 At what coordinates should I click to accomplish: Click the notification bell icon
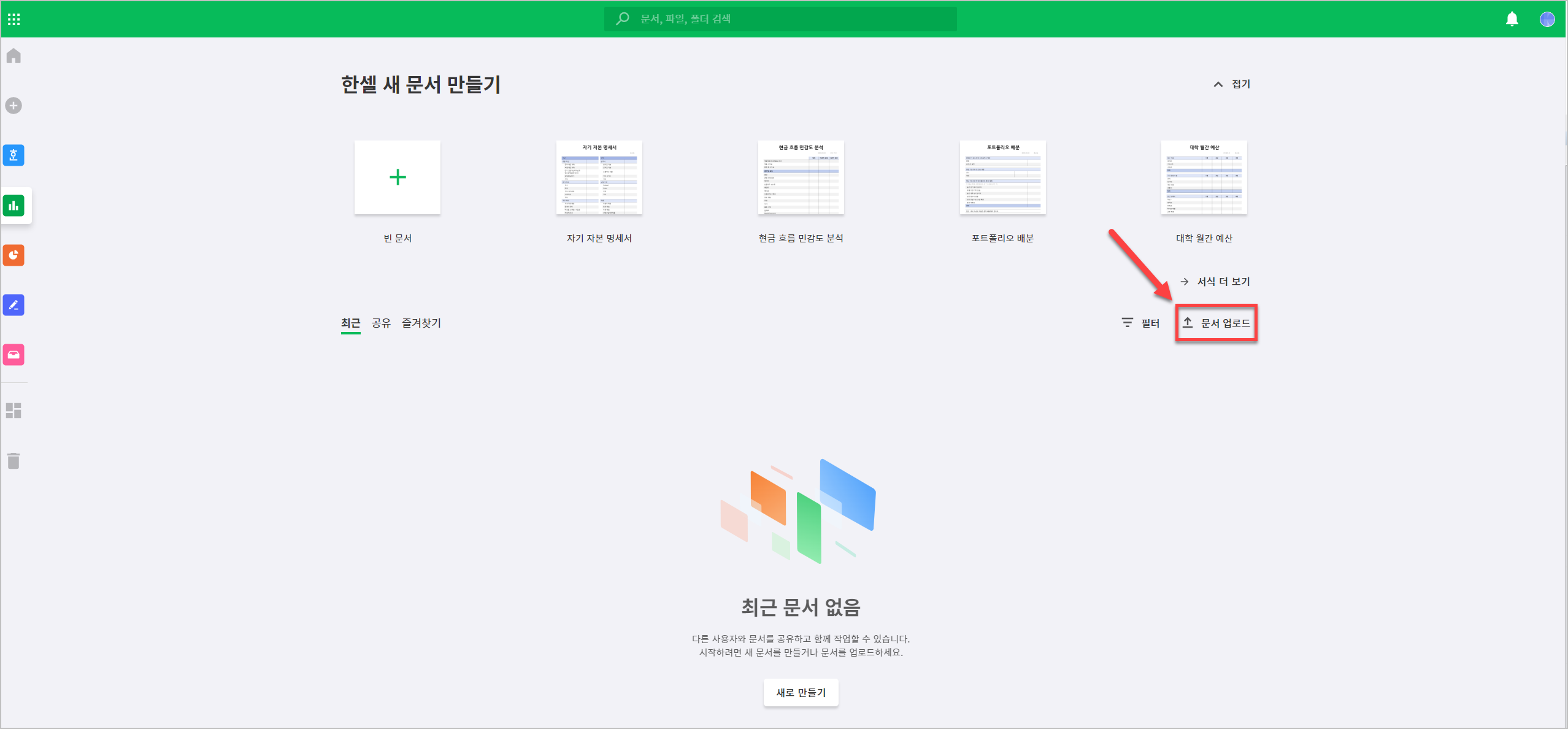1512,19
